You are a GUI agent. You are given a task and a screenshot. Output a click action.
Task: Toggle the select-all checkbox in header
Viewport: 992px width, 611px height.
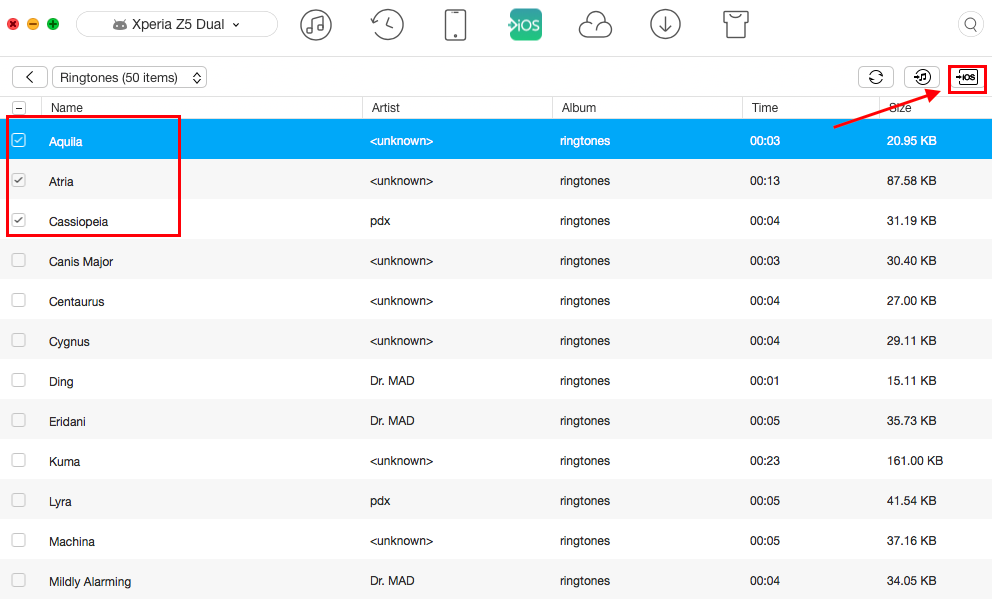click(x=19, y=108)
